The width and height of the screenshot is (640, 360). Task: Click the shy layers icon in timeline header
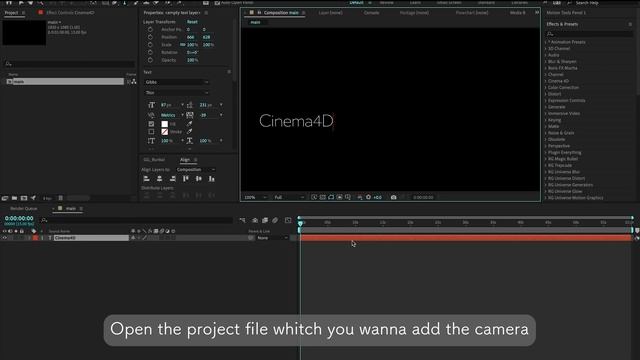255,220
